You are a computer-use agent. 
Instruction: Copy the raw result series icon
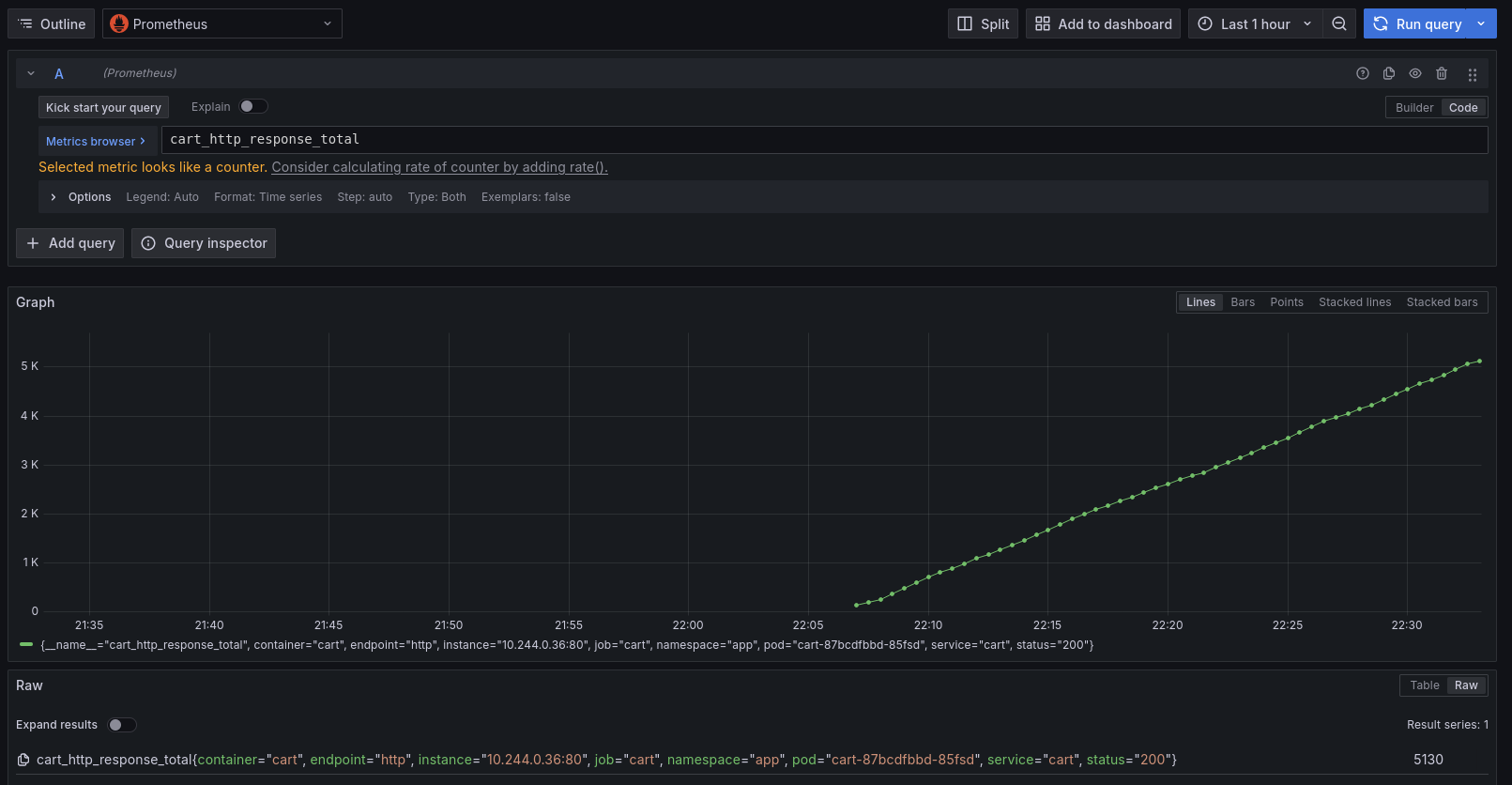[23, 760]
